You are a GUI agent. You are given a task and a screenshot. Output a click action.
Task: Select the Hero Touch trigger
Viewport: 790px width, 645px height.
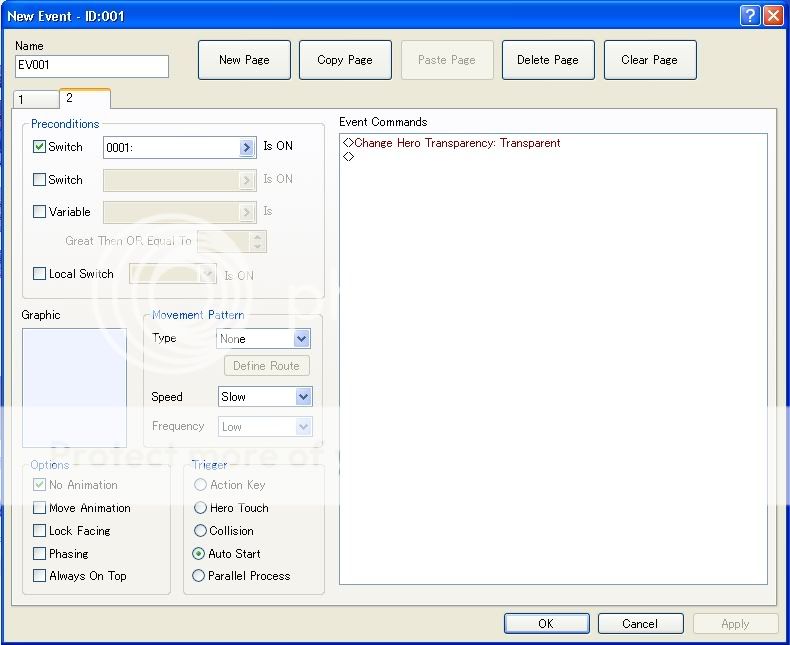[x=200, y=508]
